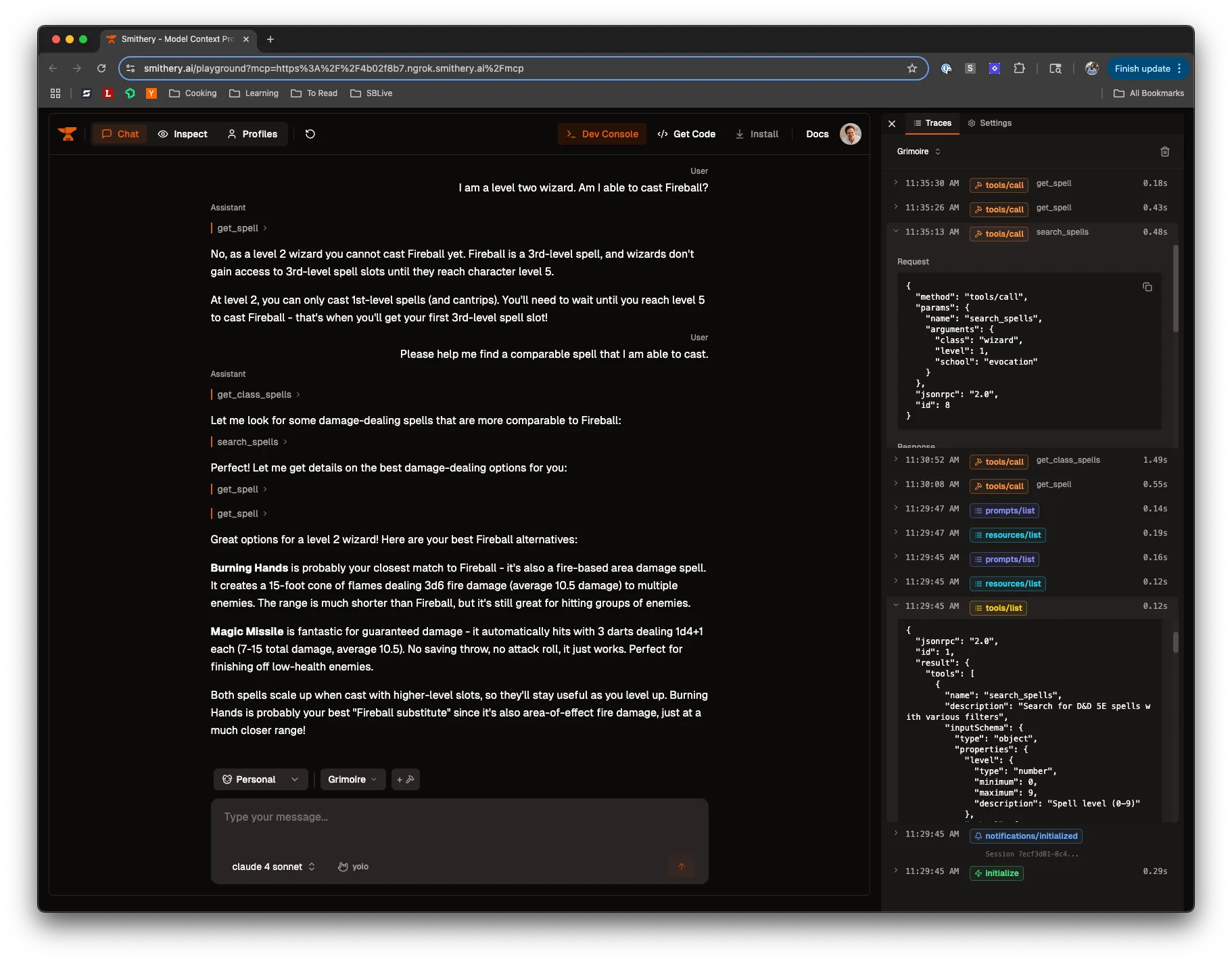Open the apps grid in bookmarks bar
The image size is (1232, 962).
pos(55,93)
